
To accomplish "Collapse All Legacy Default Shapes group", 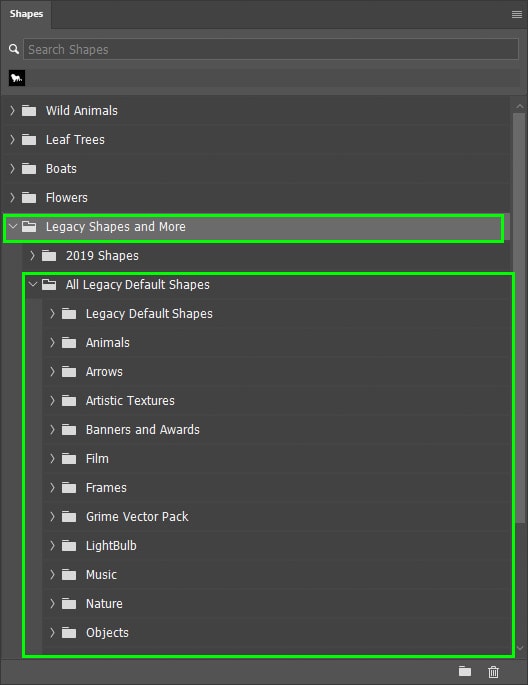I will pyautogui.click(x=33, y=284).
